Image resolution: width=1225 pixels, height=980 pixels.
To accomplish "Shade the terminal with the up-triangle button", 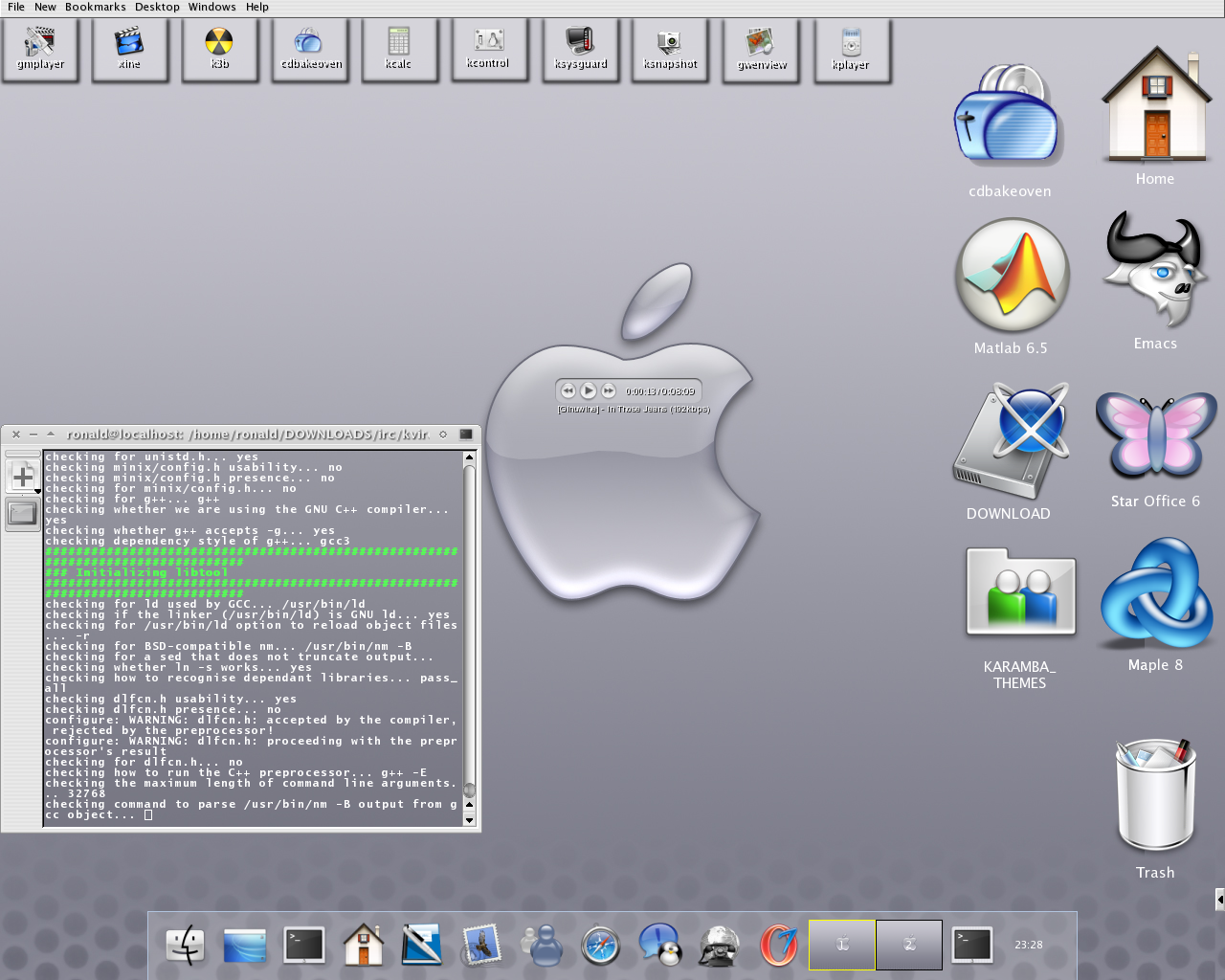I will tap(51, 434).
